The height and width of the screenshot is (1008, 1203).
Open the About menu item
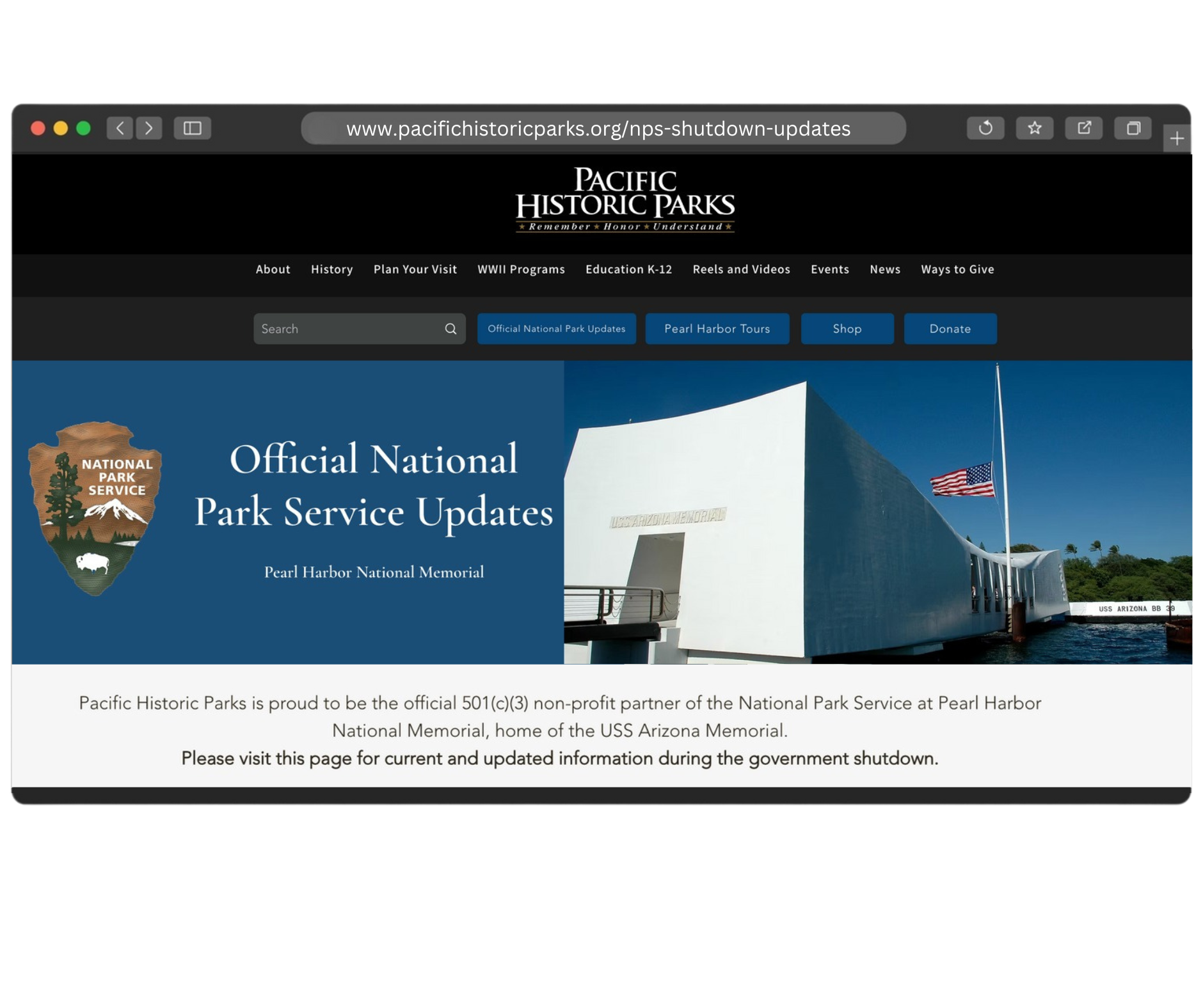273,269
